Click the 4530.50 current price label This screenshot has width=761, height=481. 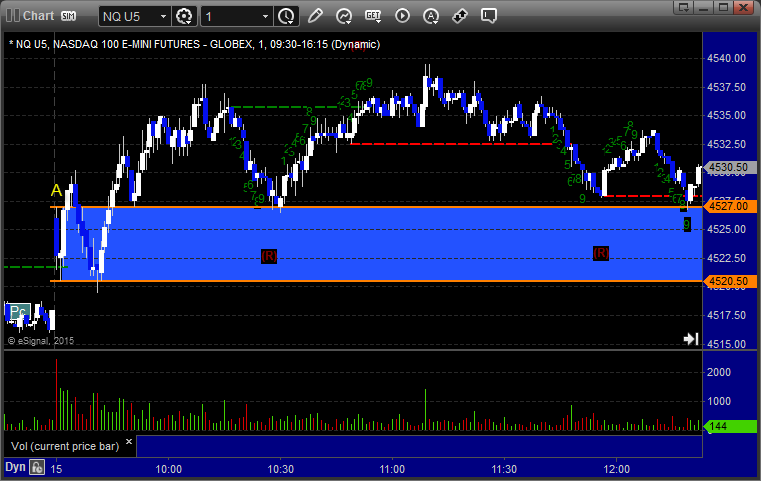click(x=729, y=167)
